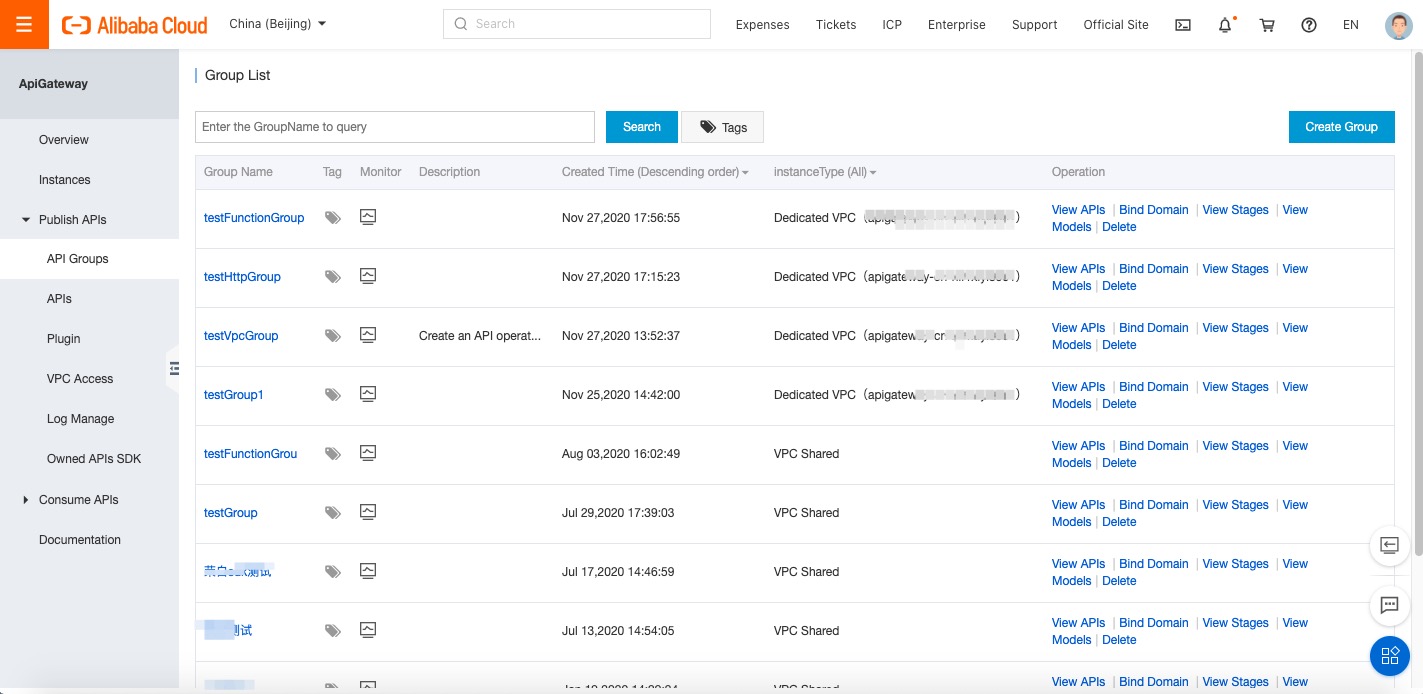The width and height of the screenshot is (1423, 694).
Task: Click View APIs for testGroup1
Action: [1078, 387]
